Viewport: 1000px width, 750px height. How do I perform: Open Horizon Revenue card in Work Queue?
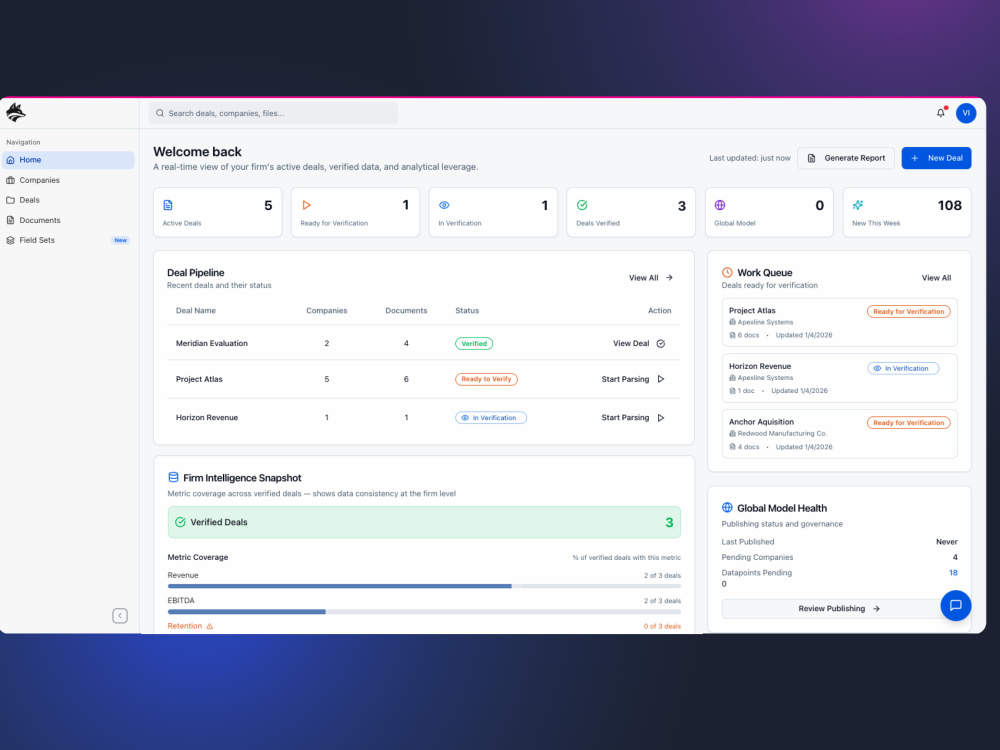839,378
